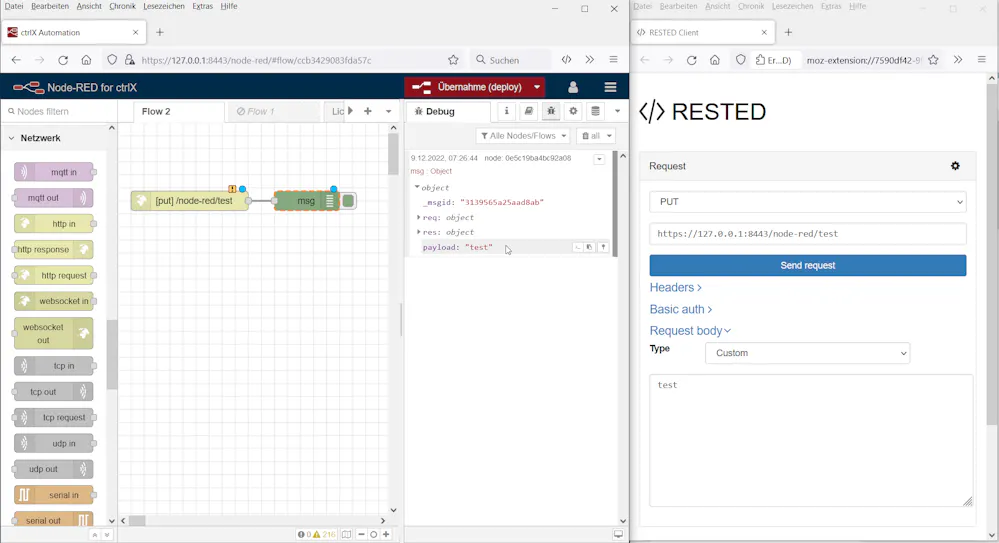Select the tcp out palette node
This screenshot has width=999, height=543.
click(x=54, y=391)
